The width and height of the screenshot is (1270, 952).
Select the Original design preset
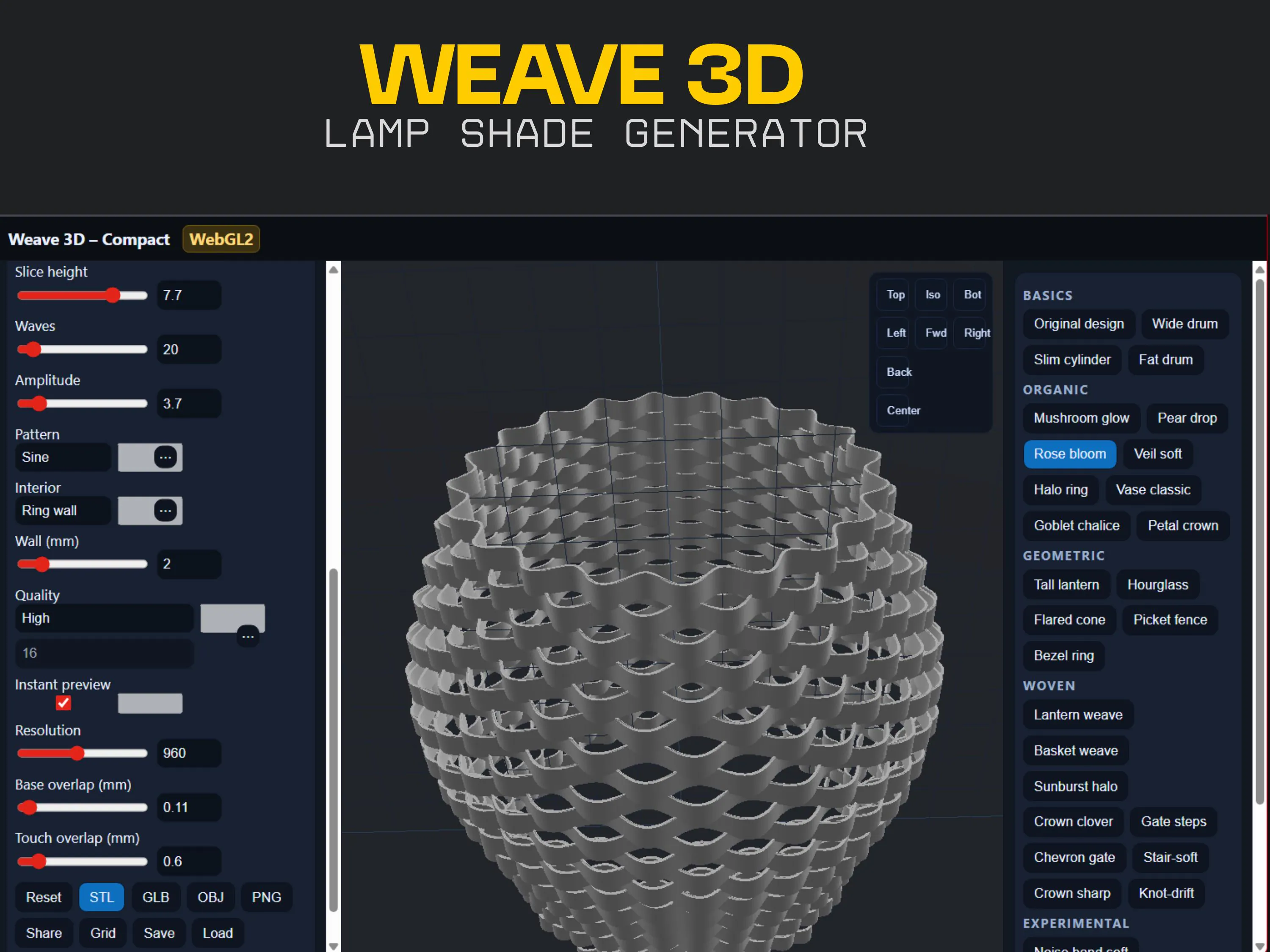pos(1079,324)
